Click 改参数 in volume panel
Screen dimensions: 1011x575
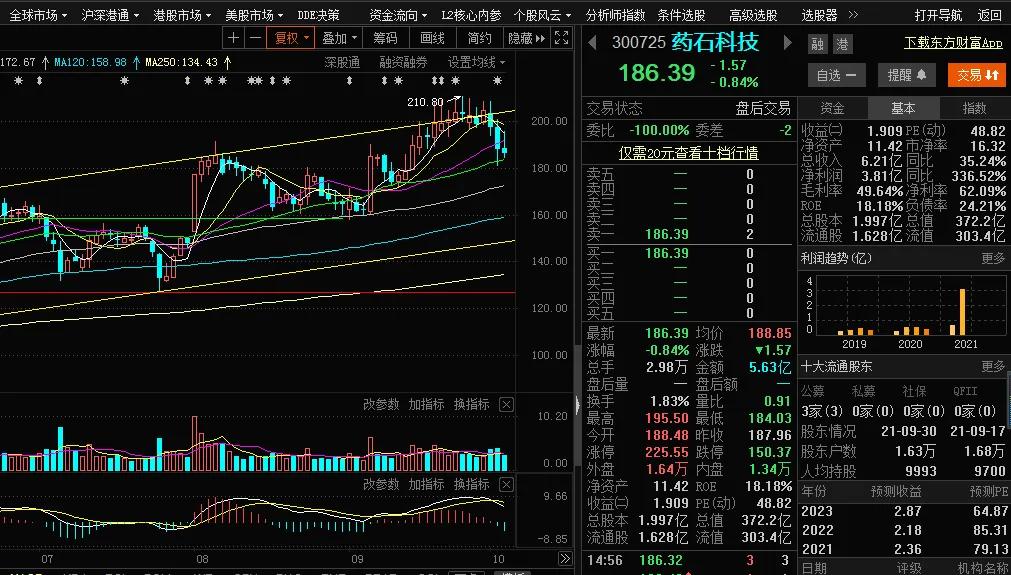381,405
